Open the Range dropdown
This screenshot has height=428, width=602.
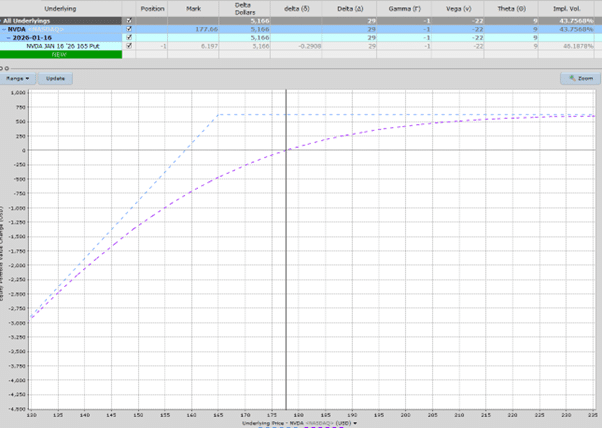(x=18, y=78)
